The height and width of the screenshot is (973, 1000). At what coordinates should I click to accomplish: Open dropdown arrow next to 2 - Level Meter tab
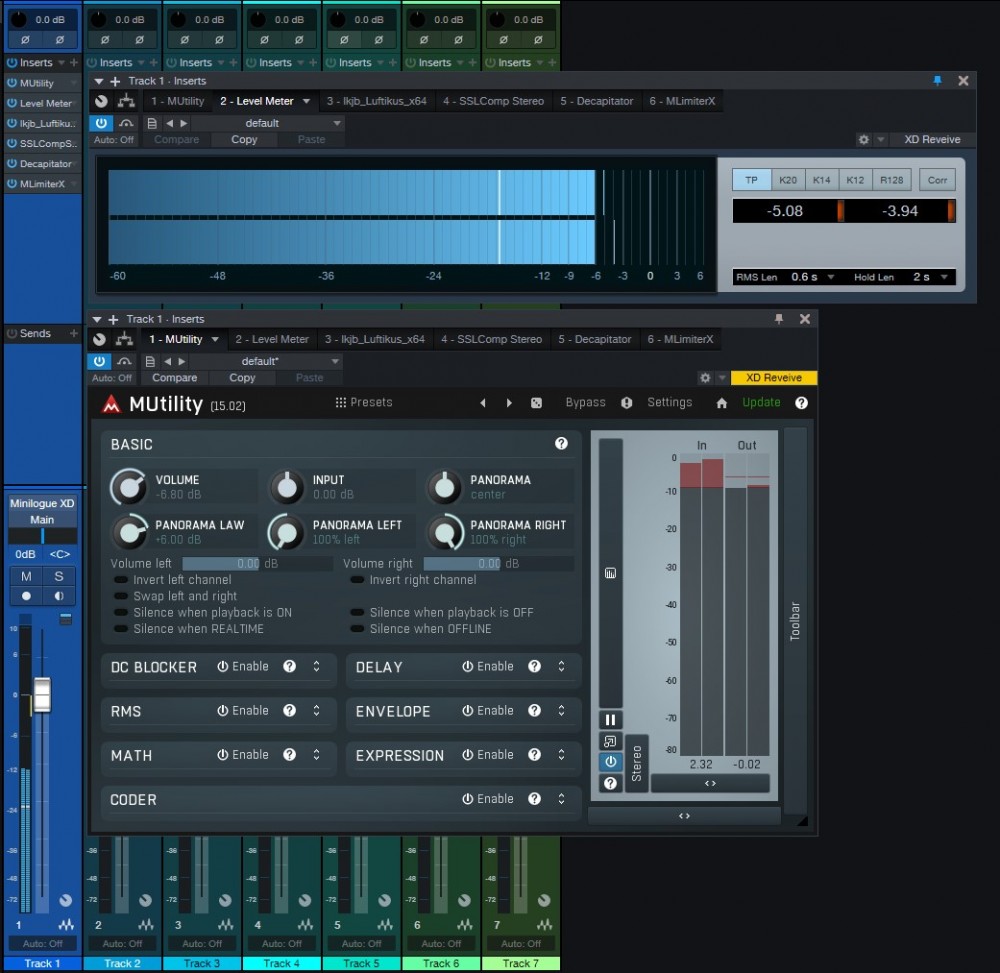click(306, 101)
